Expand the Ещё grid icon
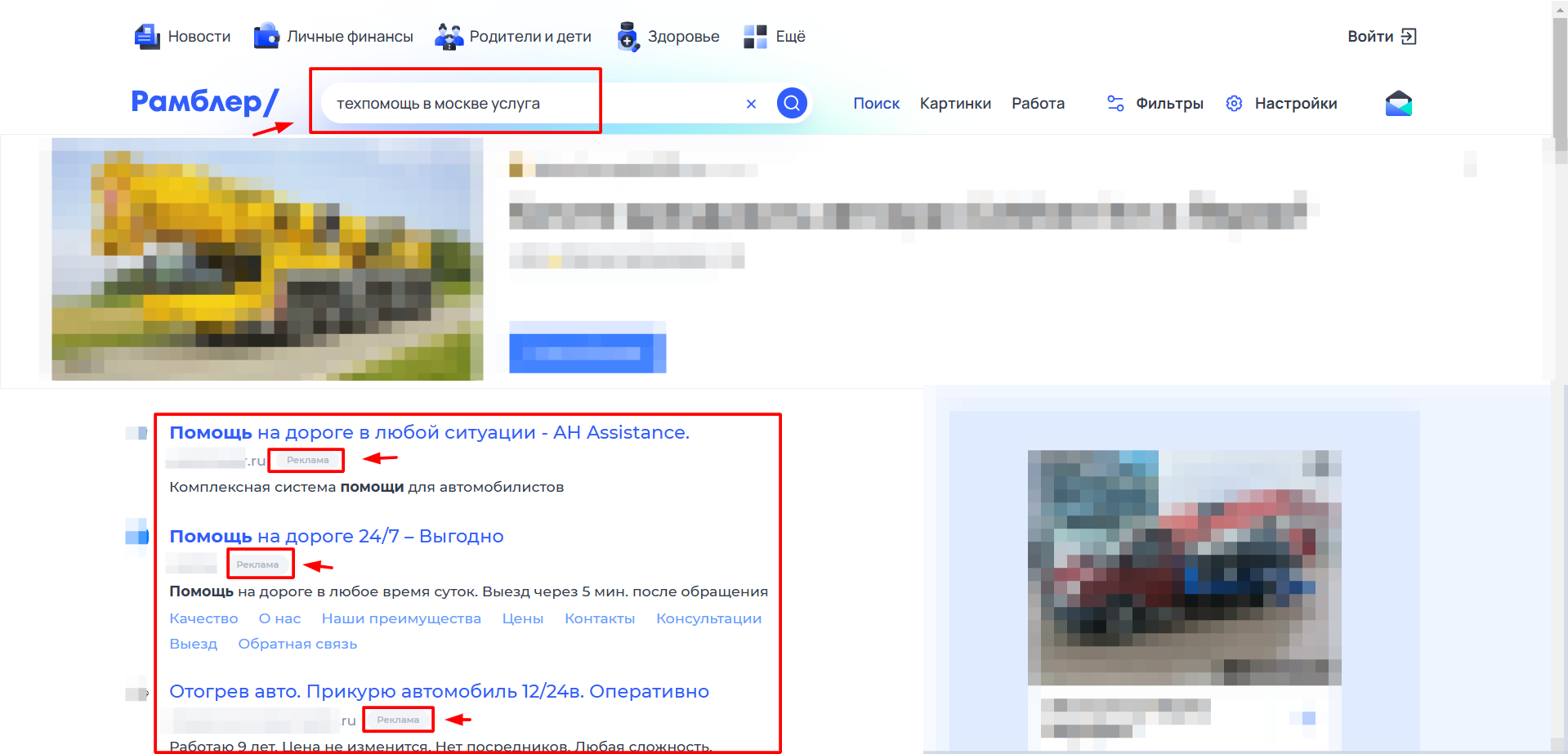Image resolution: width=1568 pixels, height=754 pixels. tap(755, 37)
